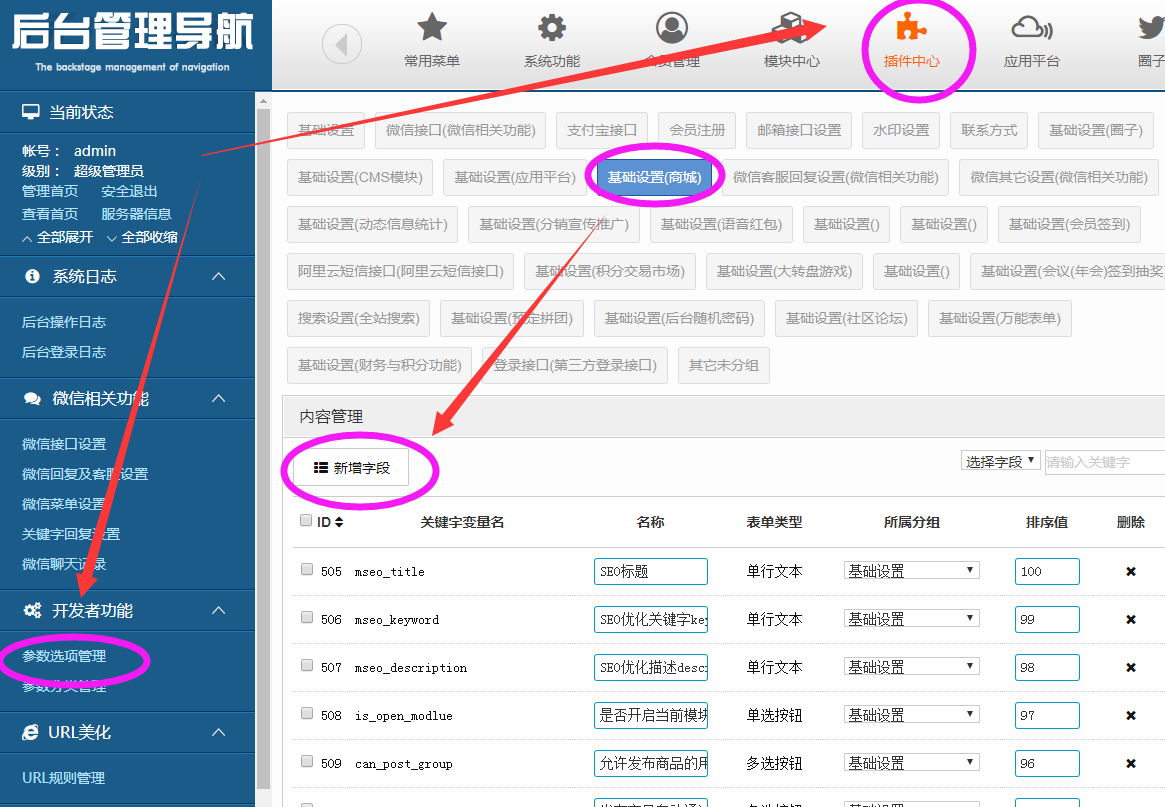Viewport: 1165px width, 807px height.
Task: Check the box for row 506 mseo_keyword
Action: (307, 618)
